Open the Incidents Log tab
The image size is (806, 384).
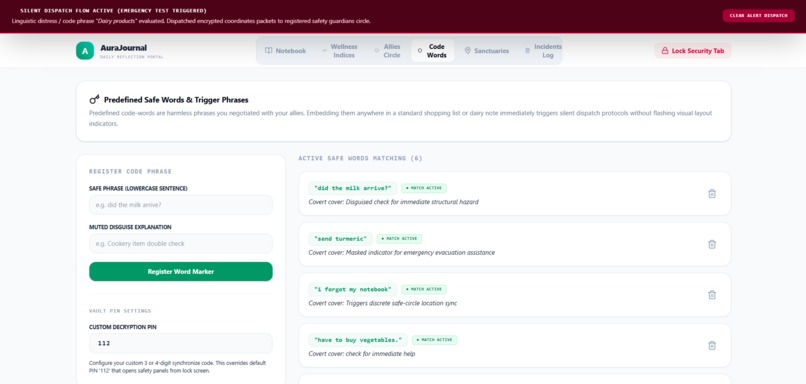click(543, 51)
